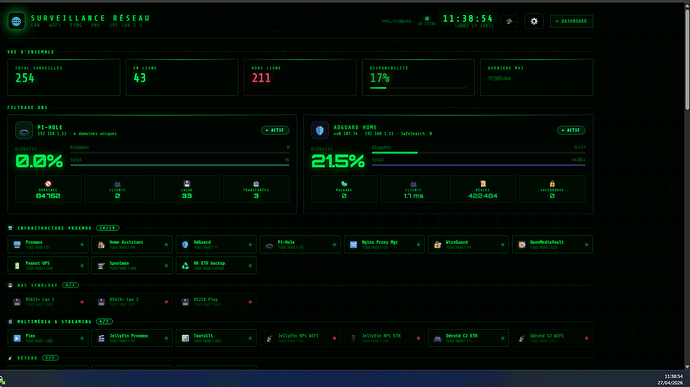This screenshot has width=690, height=387.
Task: Click the Jellyfin Proxmox clapperboard icon
Action: pyautogui.click(x=101, y=339)
